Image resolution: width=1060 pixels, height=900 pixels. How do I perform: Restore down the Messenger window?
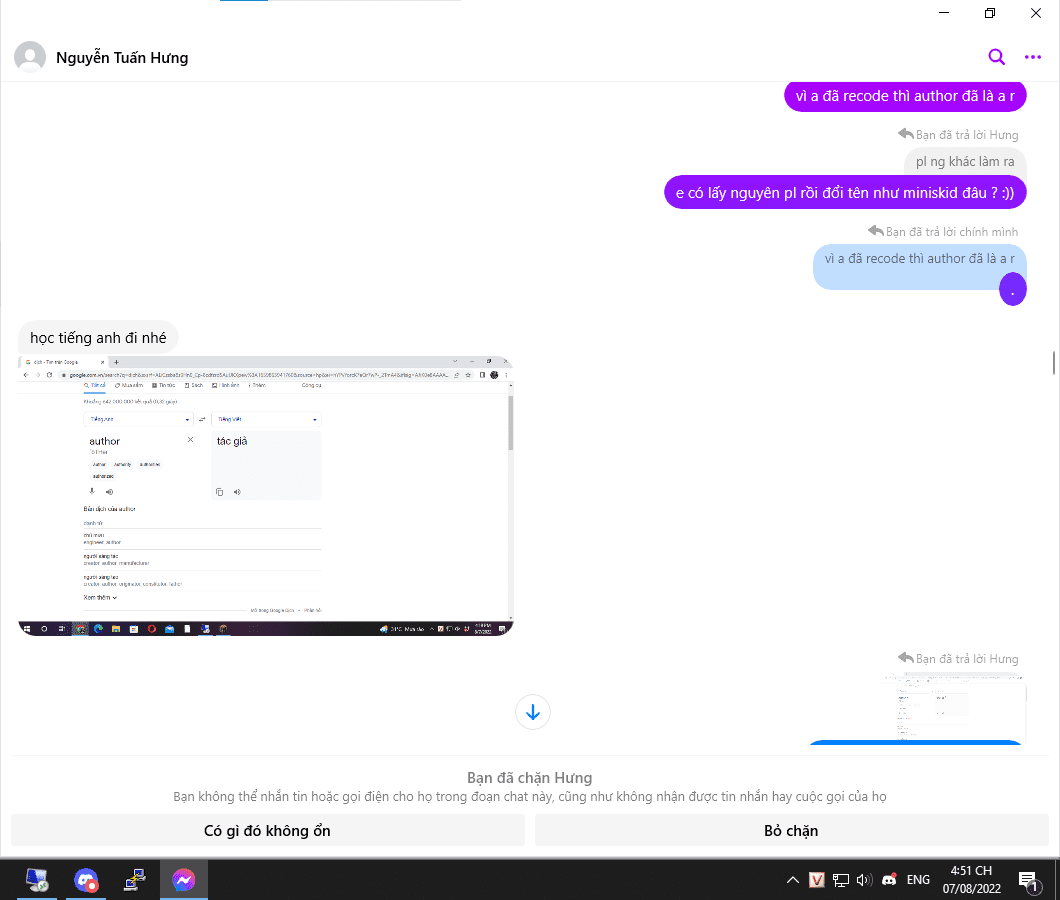[990, 13]
